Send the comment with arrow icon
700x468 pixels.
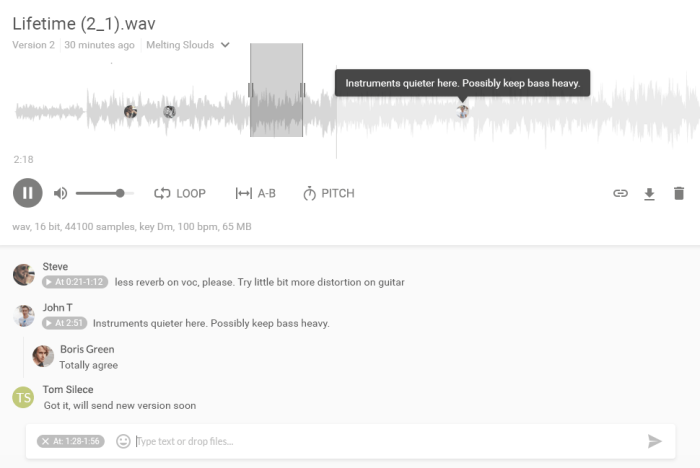[654, 441]
